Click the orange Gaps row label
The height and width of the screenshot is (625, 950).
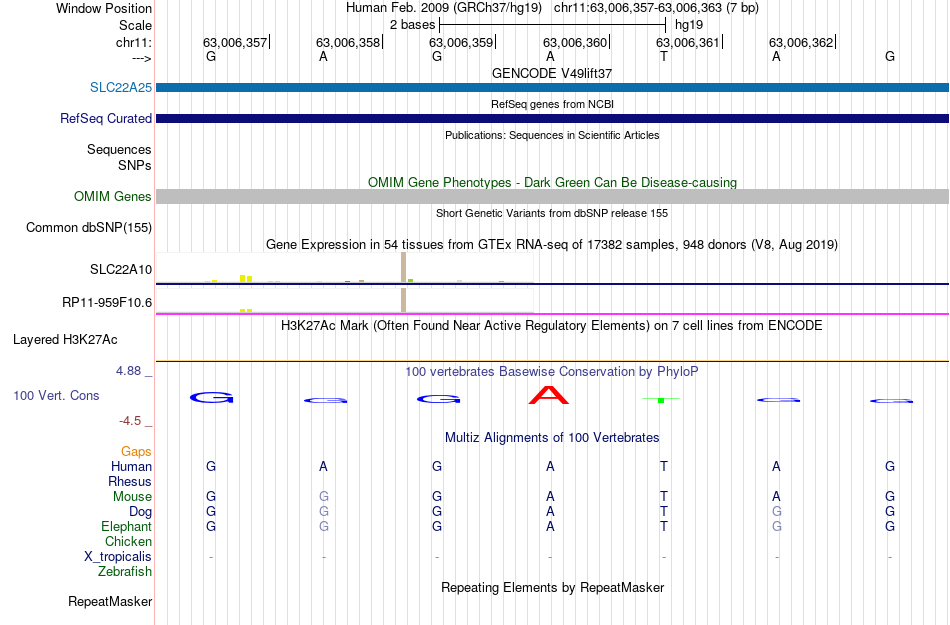(136, 451)
